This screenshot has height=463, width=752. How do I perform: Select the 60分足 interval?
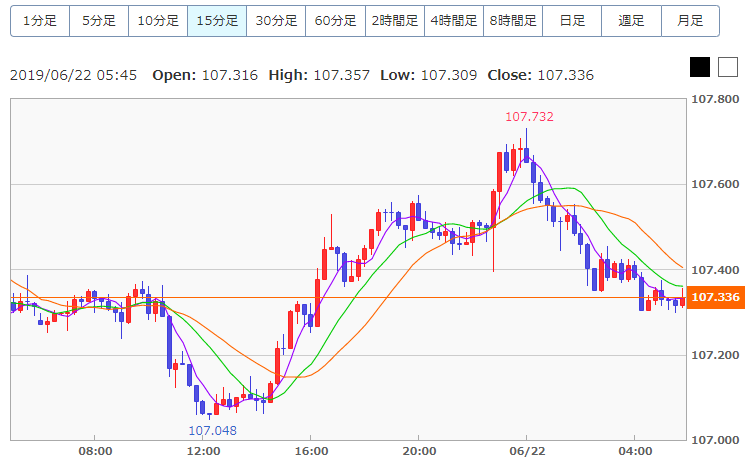pos(336,21)
